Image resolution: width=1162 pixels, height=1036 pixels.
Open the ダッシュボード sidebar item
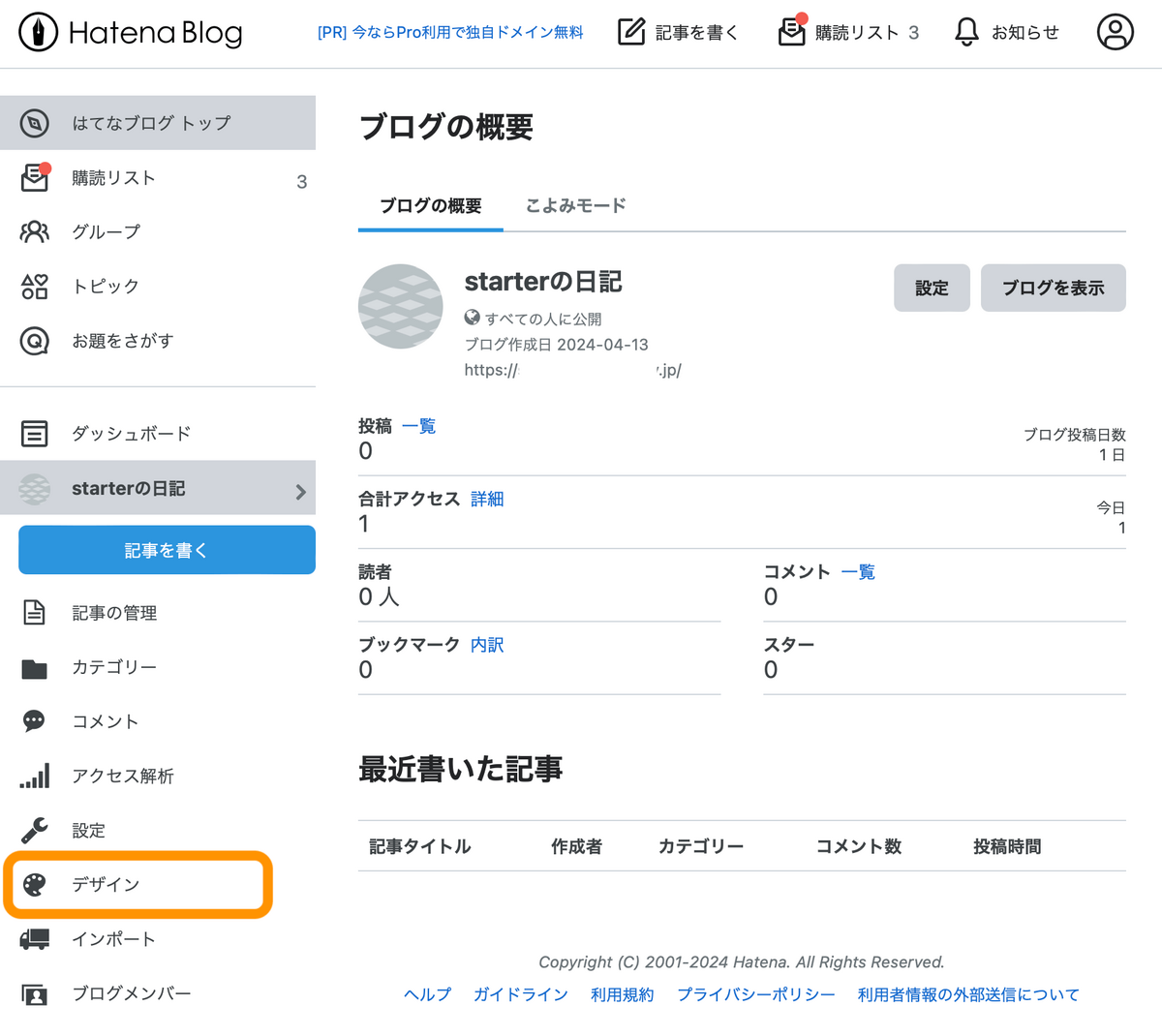tap(158, 434)
